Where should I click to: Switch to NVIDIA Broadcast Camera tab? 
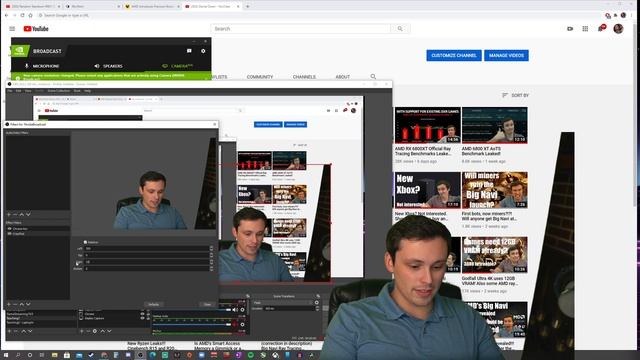click(178, 66)
